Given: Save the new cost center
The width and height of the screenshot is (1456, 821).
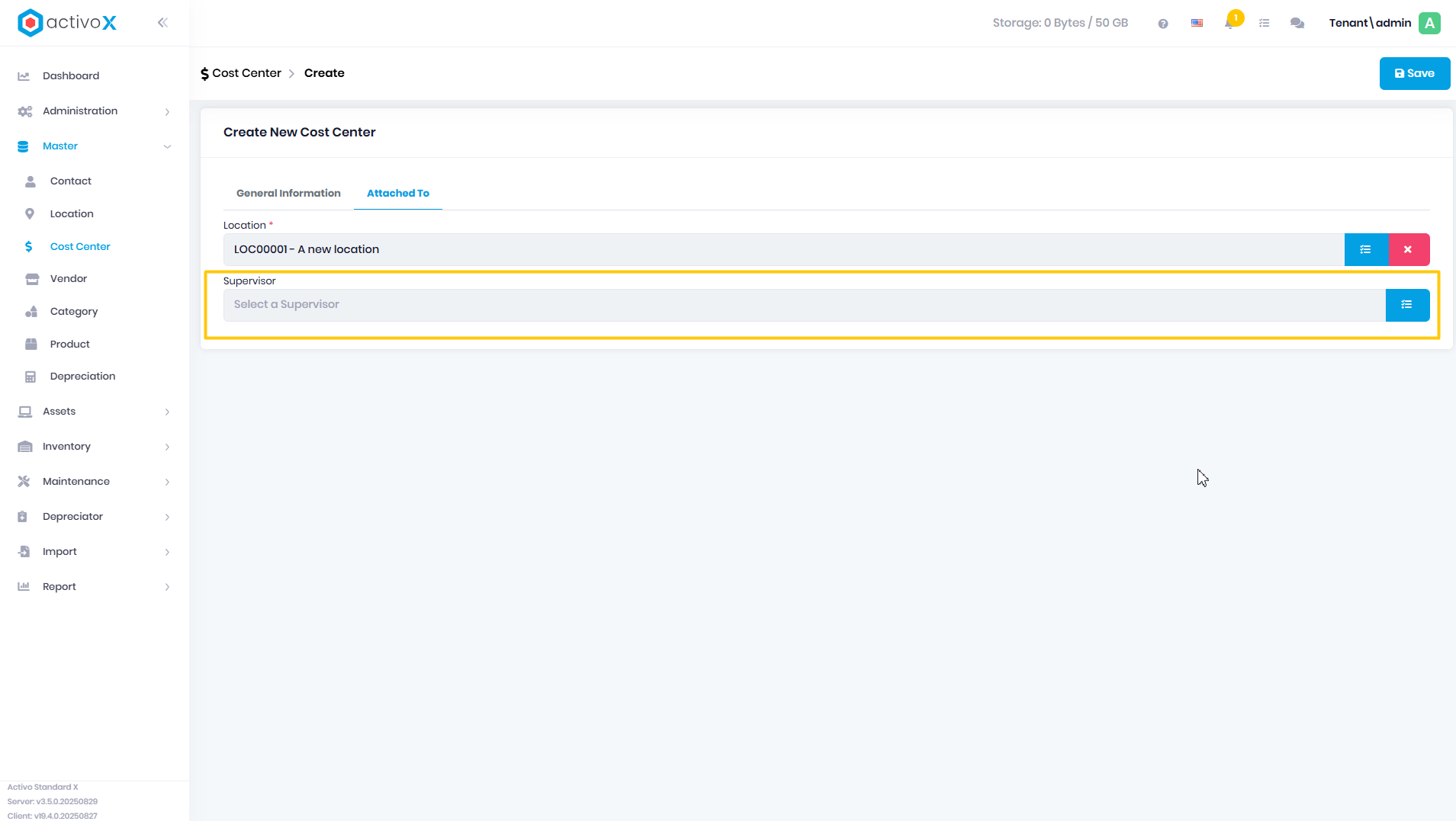Looking at the screenshot, I should (1414, 74).
